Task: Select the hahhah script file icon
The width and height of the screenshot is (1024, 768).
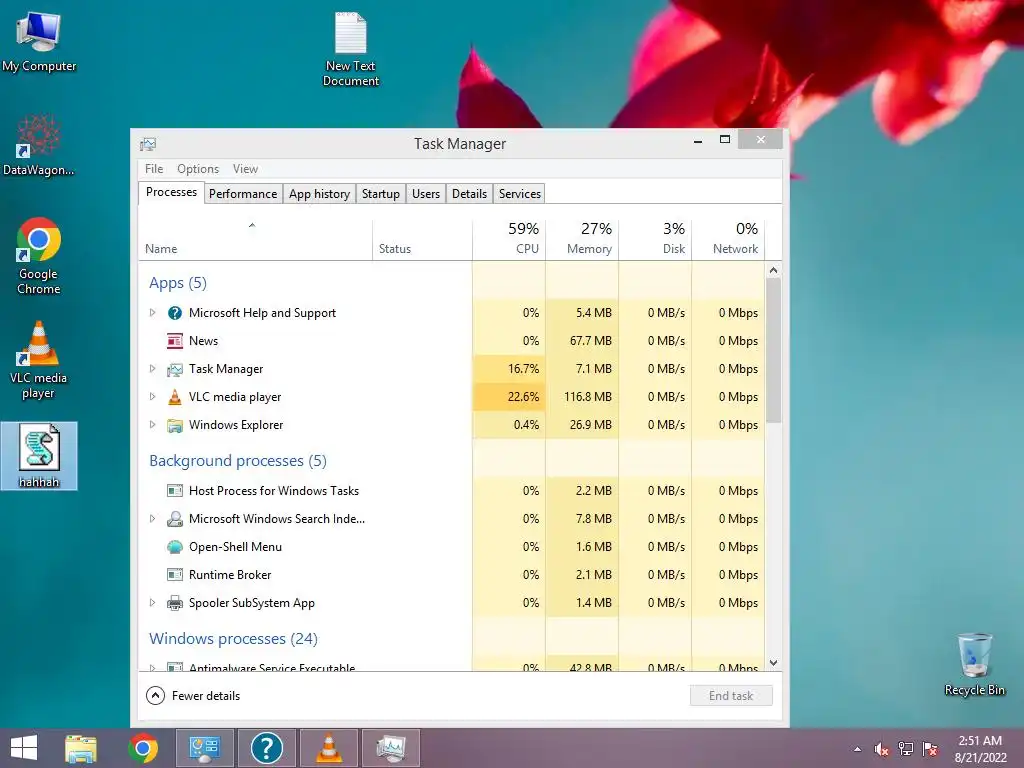Action: tap(39, 456)
